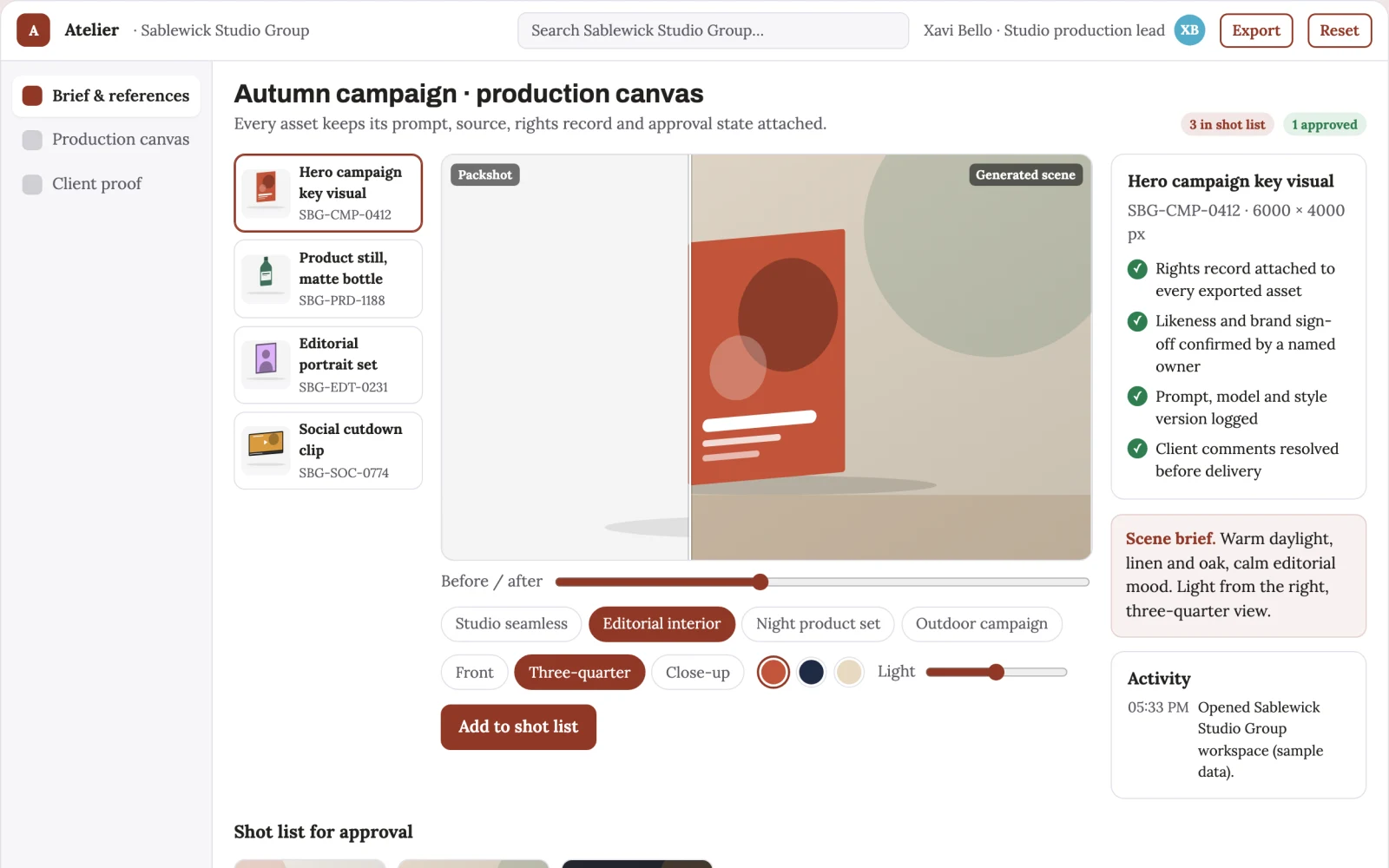
Task: Select the Social cutdown clip icon
Action: pos(267,450)
